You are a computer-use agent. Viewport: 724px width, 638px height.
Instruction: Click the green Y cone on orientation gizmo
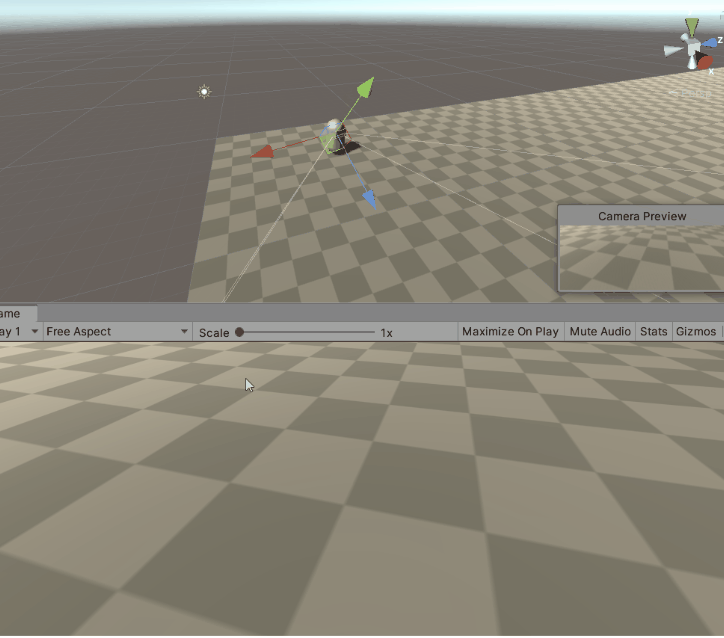click(692, 27)
